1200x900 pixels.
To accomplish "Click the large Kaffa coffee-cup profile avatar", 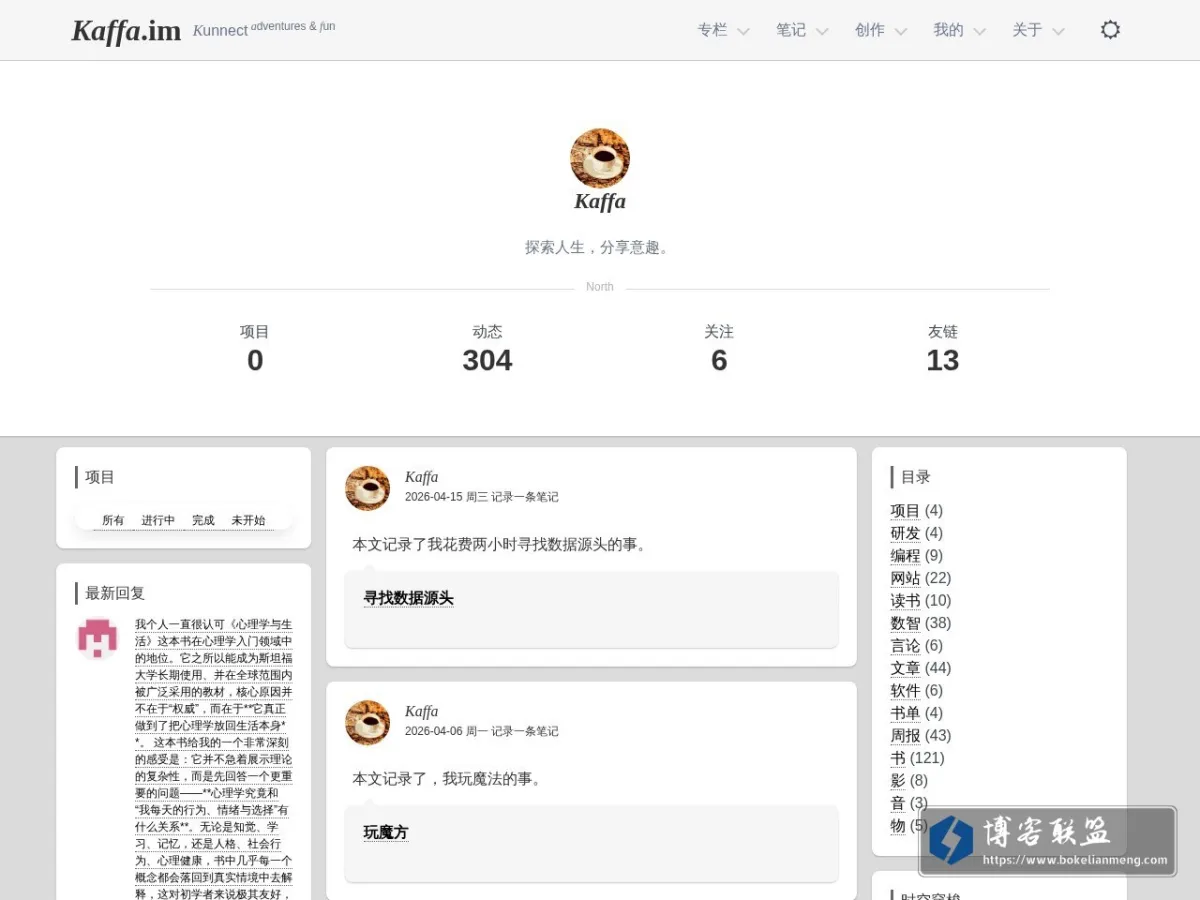I will (600, 158).
